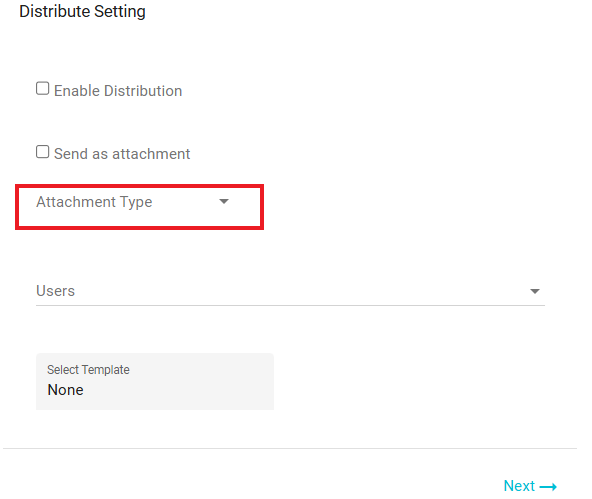The width and height of the screenshot is (592, 499).
Task: Toggle option via Send as attachment label
Action: click(122, 154)
